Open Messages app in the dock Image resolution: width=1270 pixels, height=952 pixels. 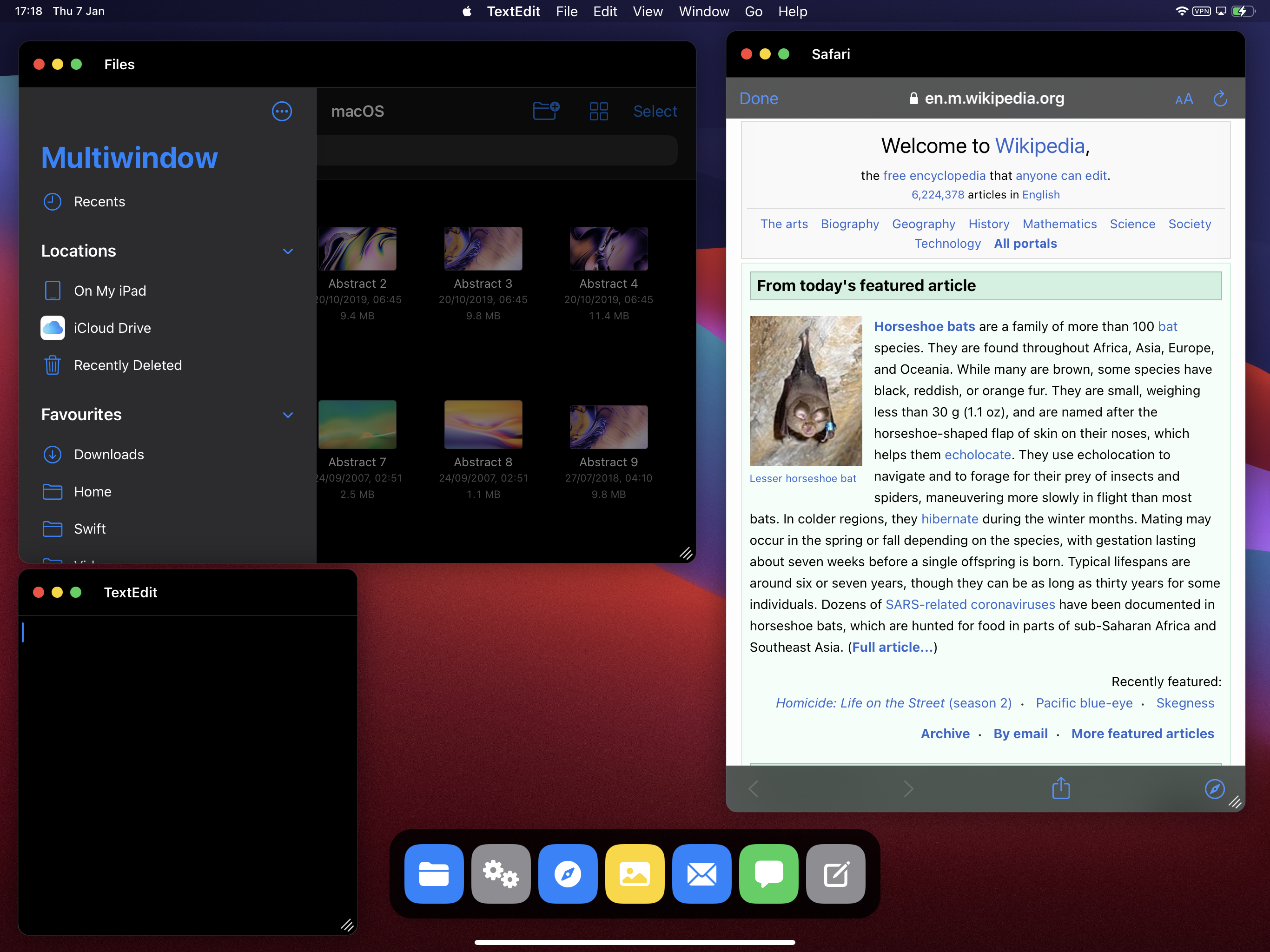(768, 873)
